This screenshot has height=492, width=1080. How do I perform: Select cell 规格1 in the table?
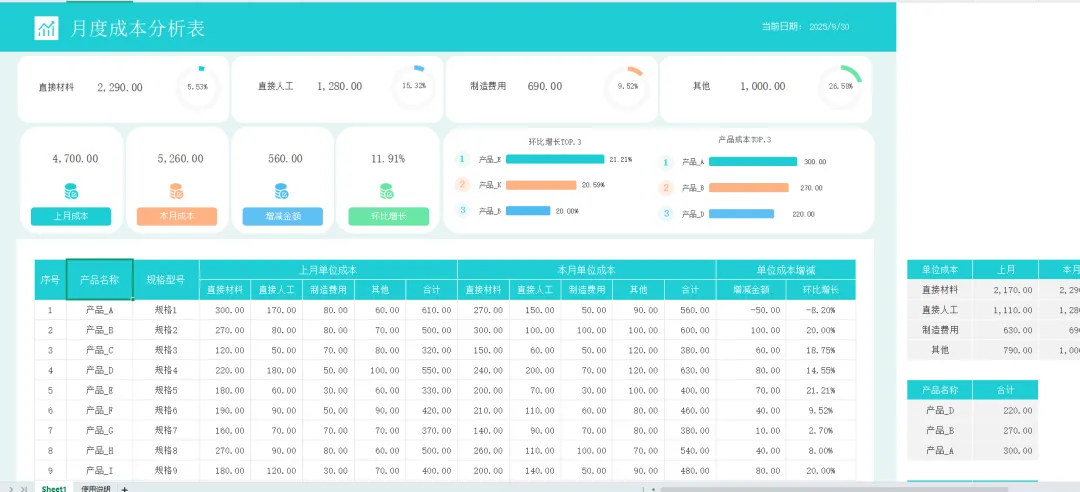(x=166, y=310)
